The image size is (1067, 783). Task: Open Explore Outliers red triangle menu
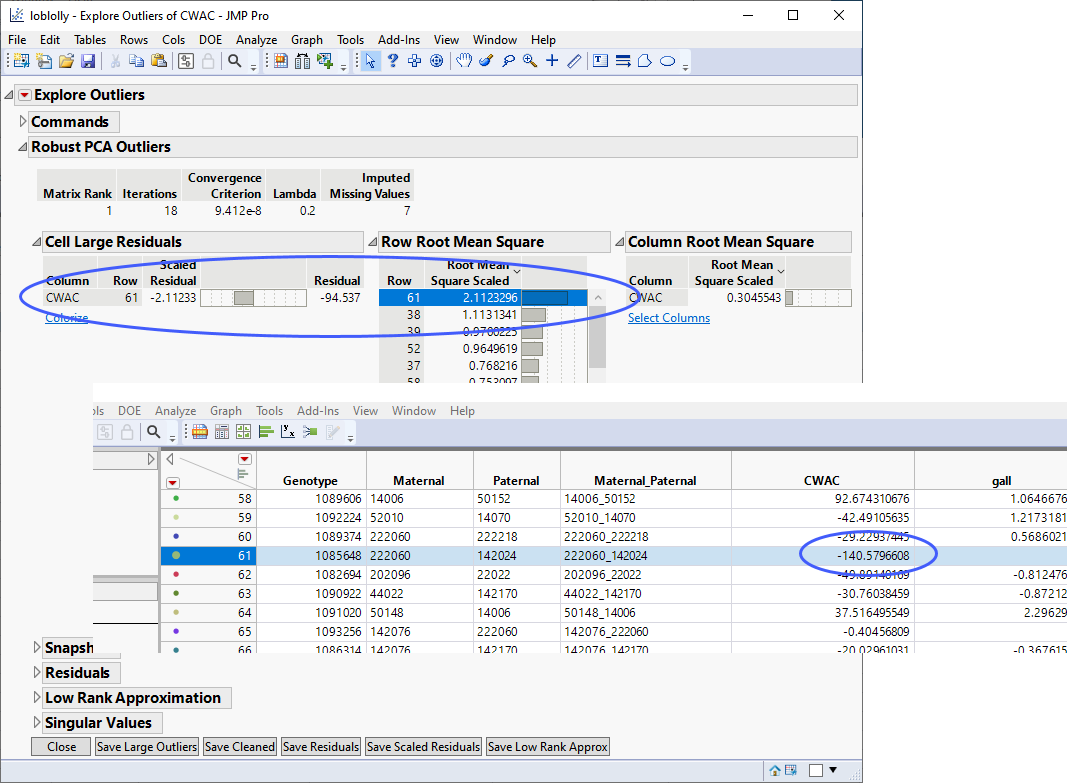tap(25, 95)
